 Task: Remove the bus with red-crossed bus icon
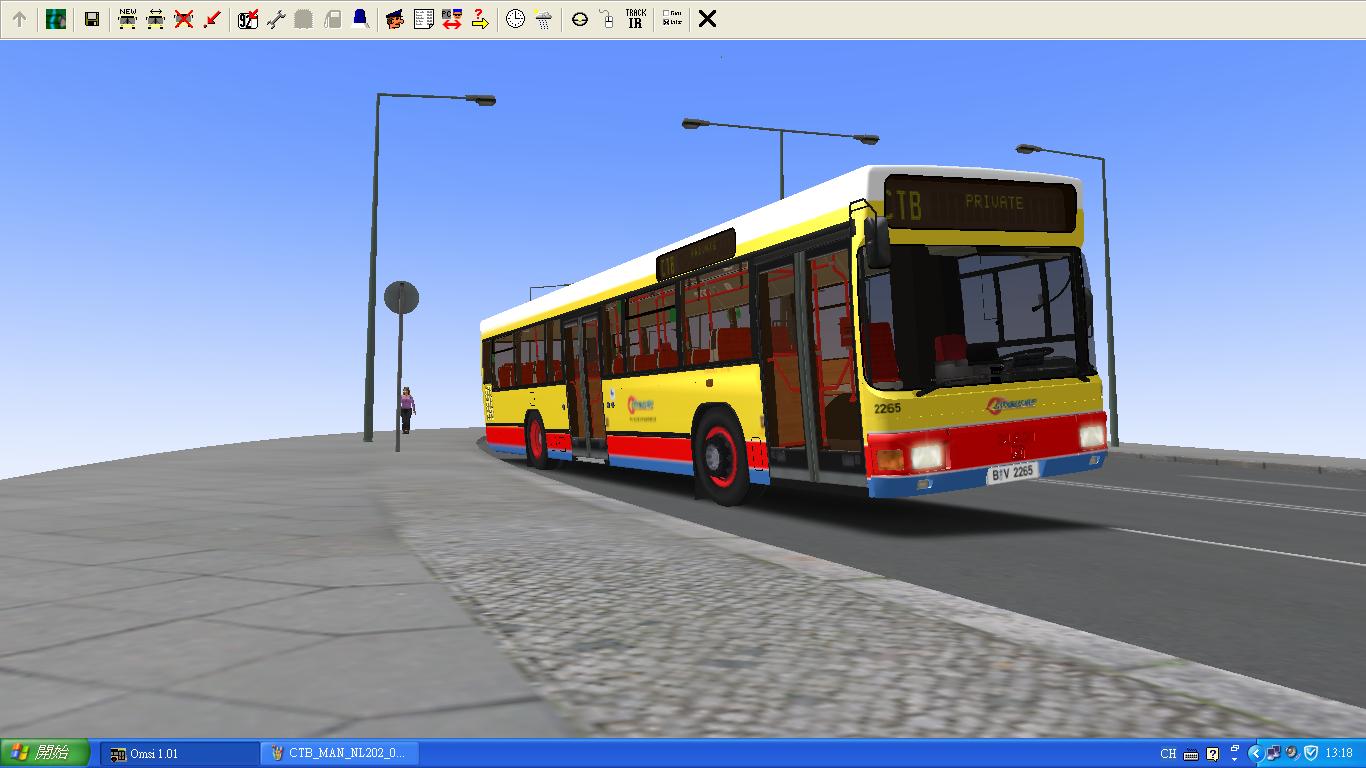(x=183, y=19)
